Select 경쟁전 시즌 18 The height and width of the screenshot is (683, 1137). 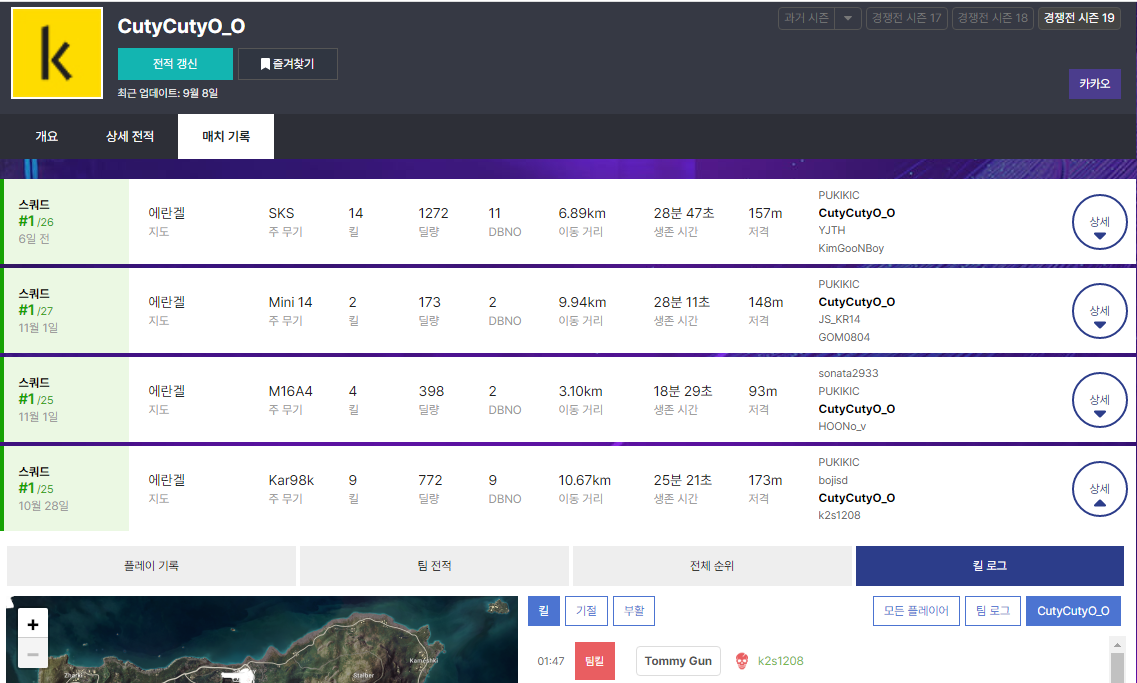coord(992,18)
